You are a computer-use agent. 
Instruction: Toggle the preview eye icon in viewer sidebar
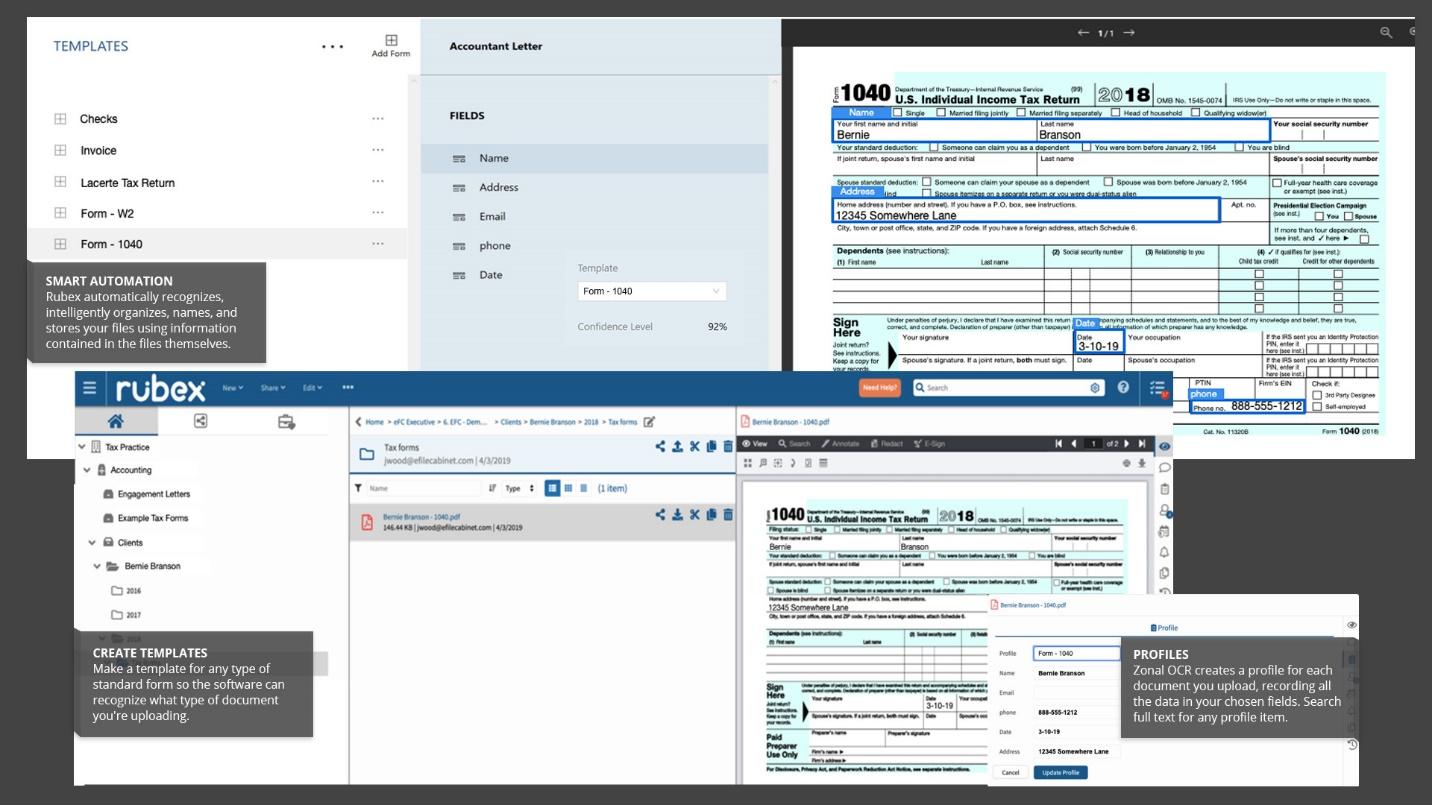1164,446
